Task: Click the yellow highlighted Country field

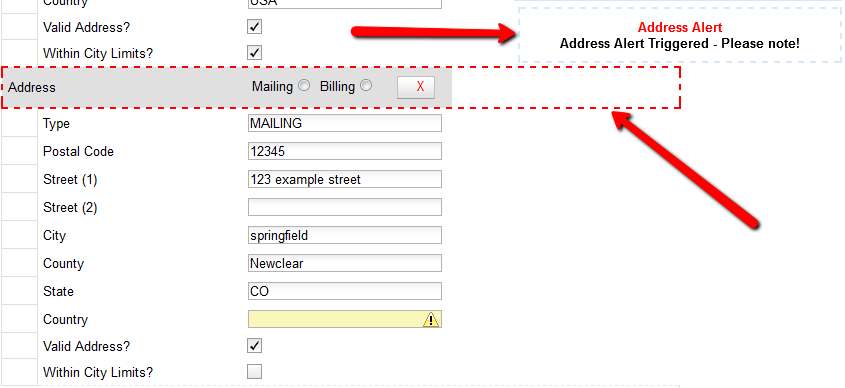Action: coord(345,320)
